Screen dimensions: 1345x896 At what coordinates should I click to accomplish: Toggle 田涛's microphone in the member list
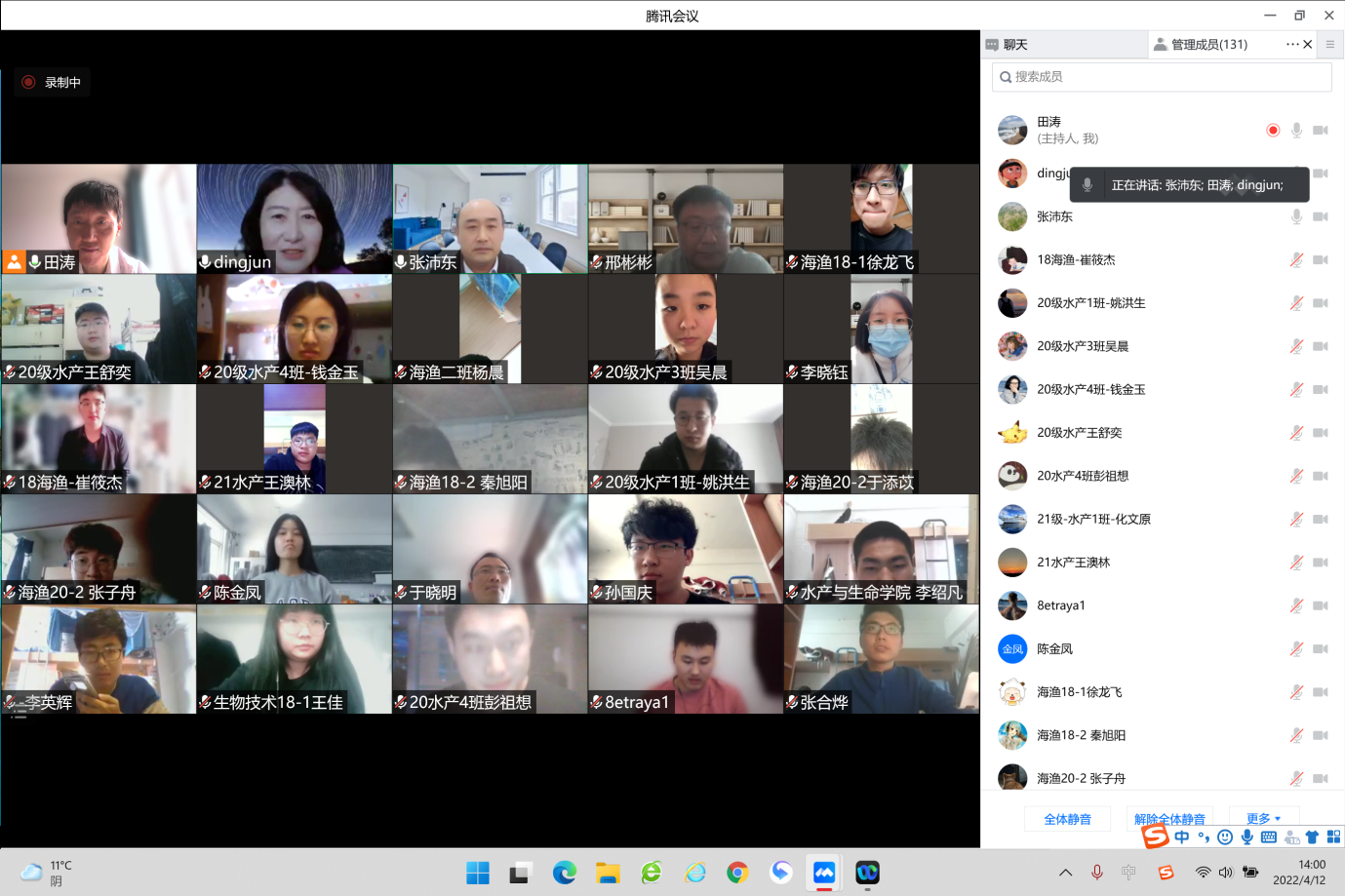click(1296, 131)
